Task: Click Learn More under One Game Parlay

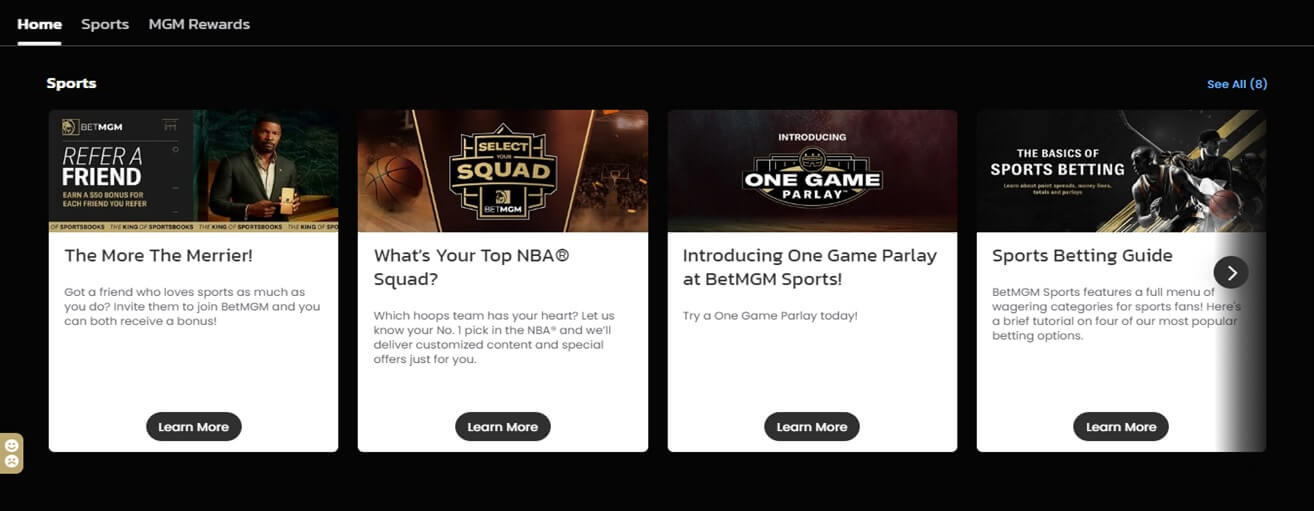Action: (811, 427)
